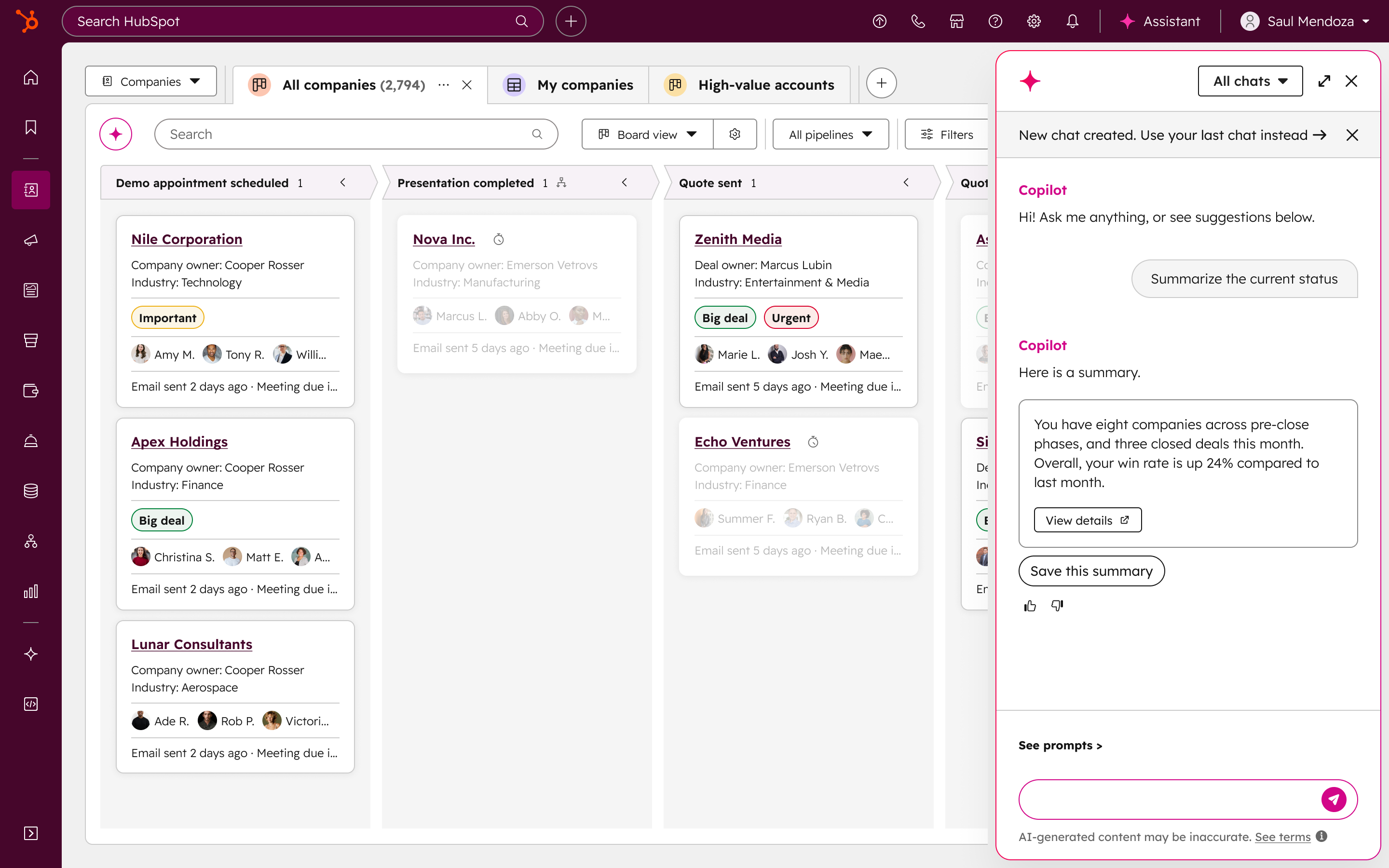Open the Board view dropdown
Image resolution: width=1389 pixels, height=868 pixels.
point(647,135)
